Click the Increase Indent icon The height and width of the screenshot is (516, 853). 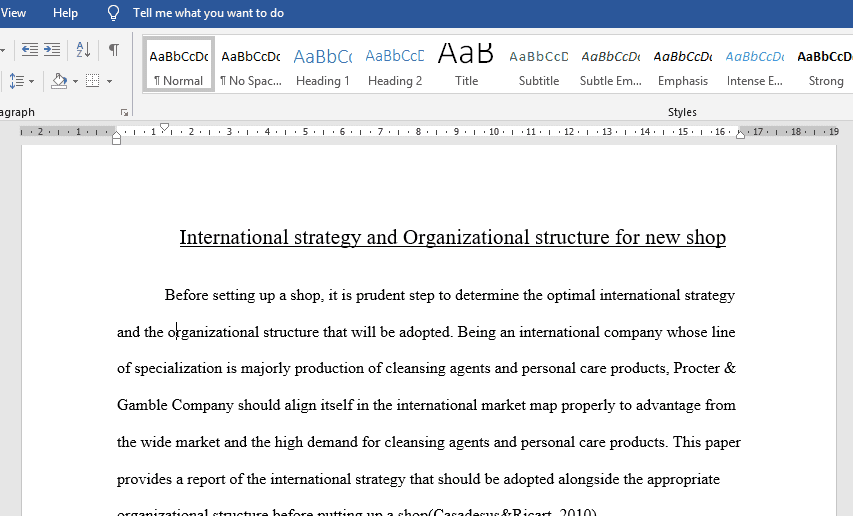point(52,50)
